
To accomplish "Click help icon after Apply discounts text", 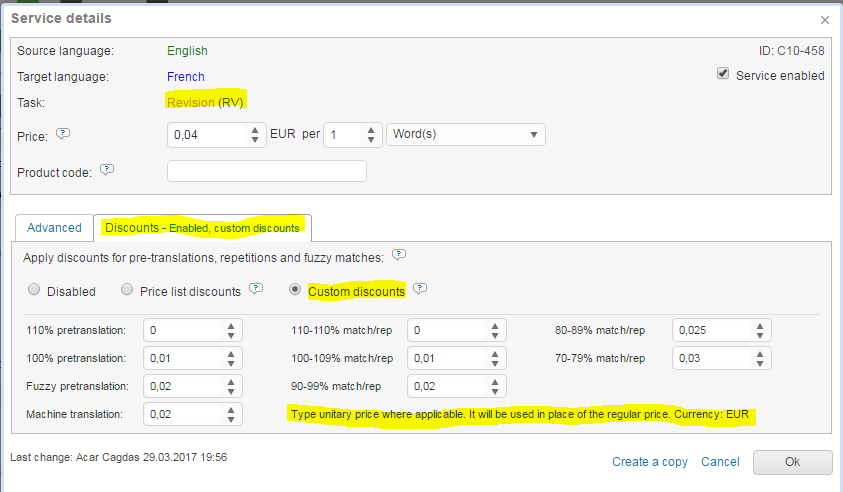I will coord(398,256).
